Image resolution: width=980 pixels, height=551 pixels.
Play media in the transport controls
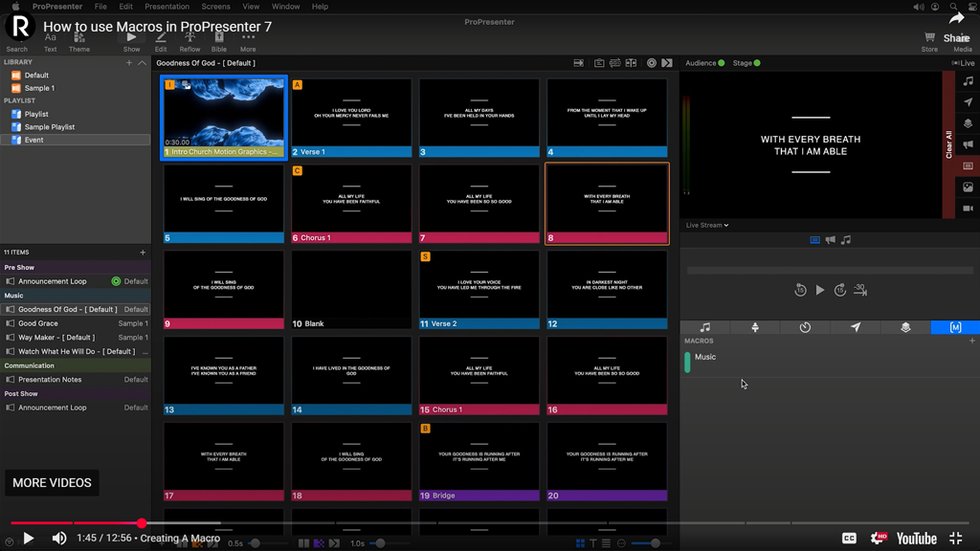point(820,290)
